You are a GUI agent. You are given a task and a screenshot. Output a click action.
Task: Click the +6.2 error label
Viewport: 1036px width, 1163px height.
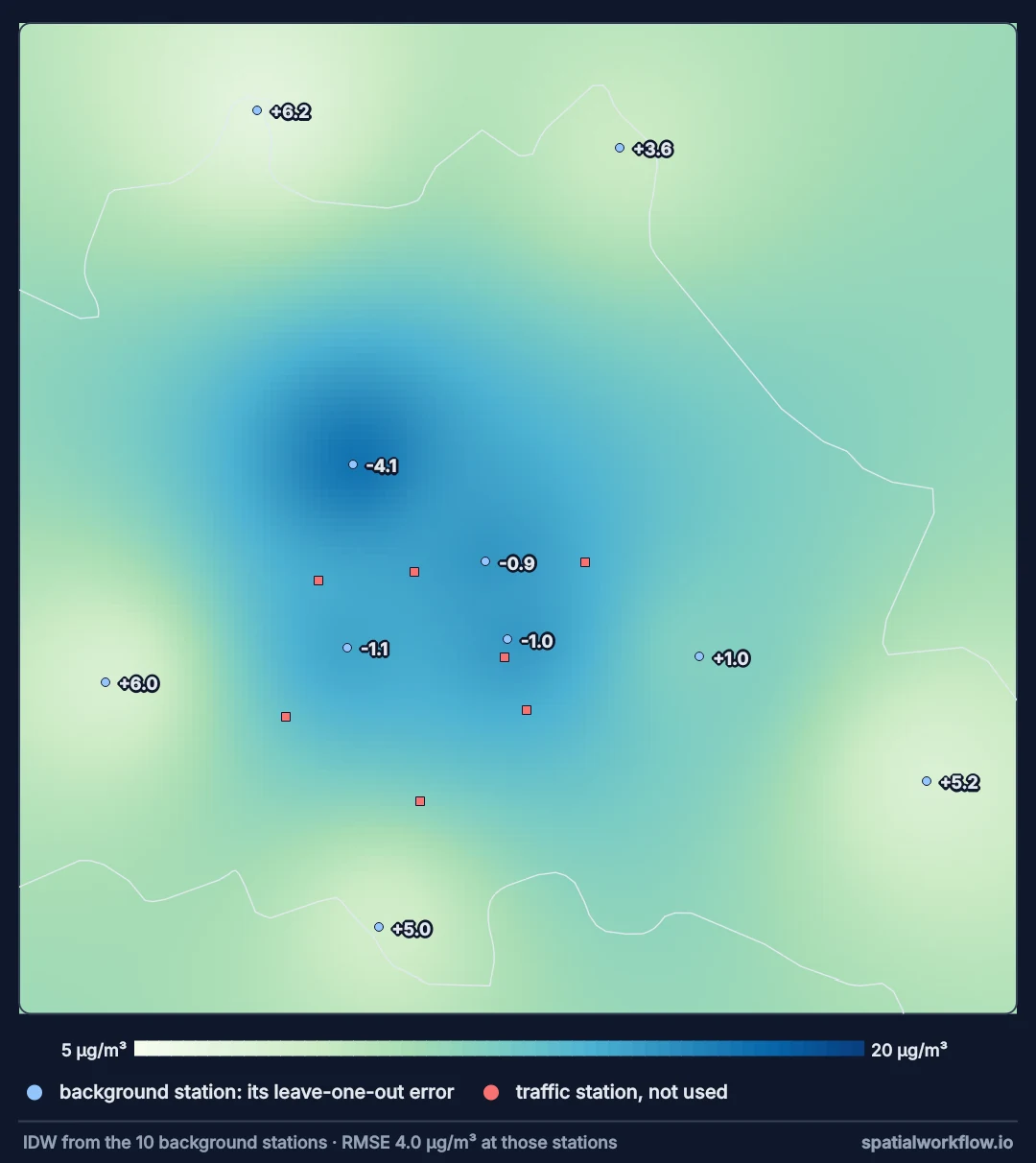click(x=291, y=112)
